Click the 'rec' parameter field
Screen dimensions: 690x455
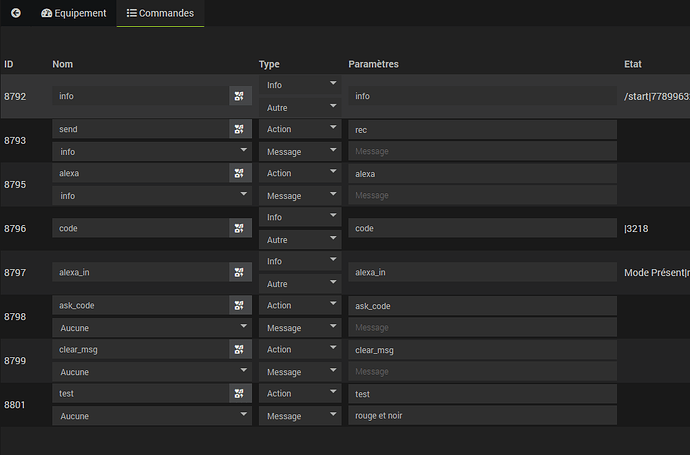point(482,129)
